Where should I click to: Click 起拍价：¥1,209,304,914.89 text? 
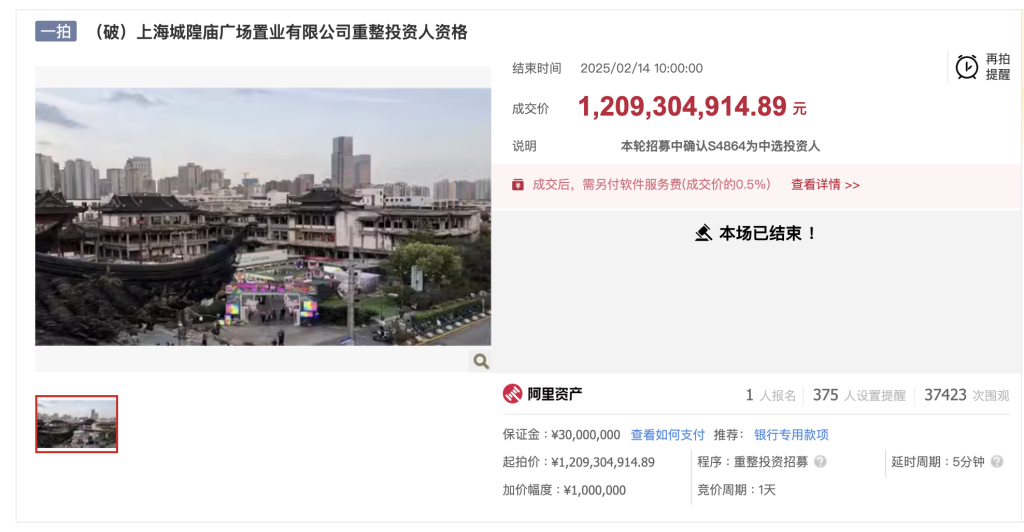point(579,462)
